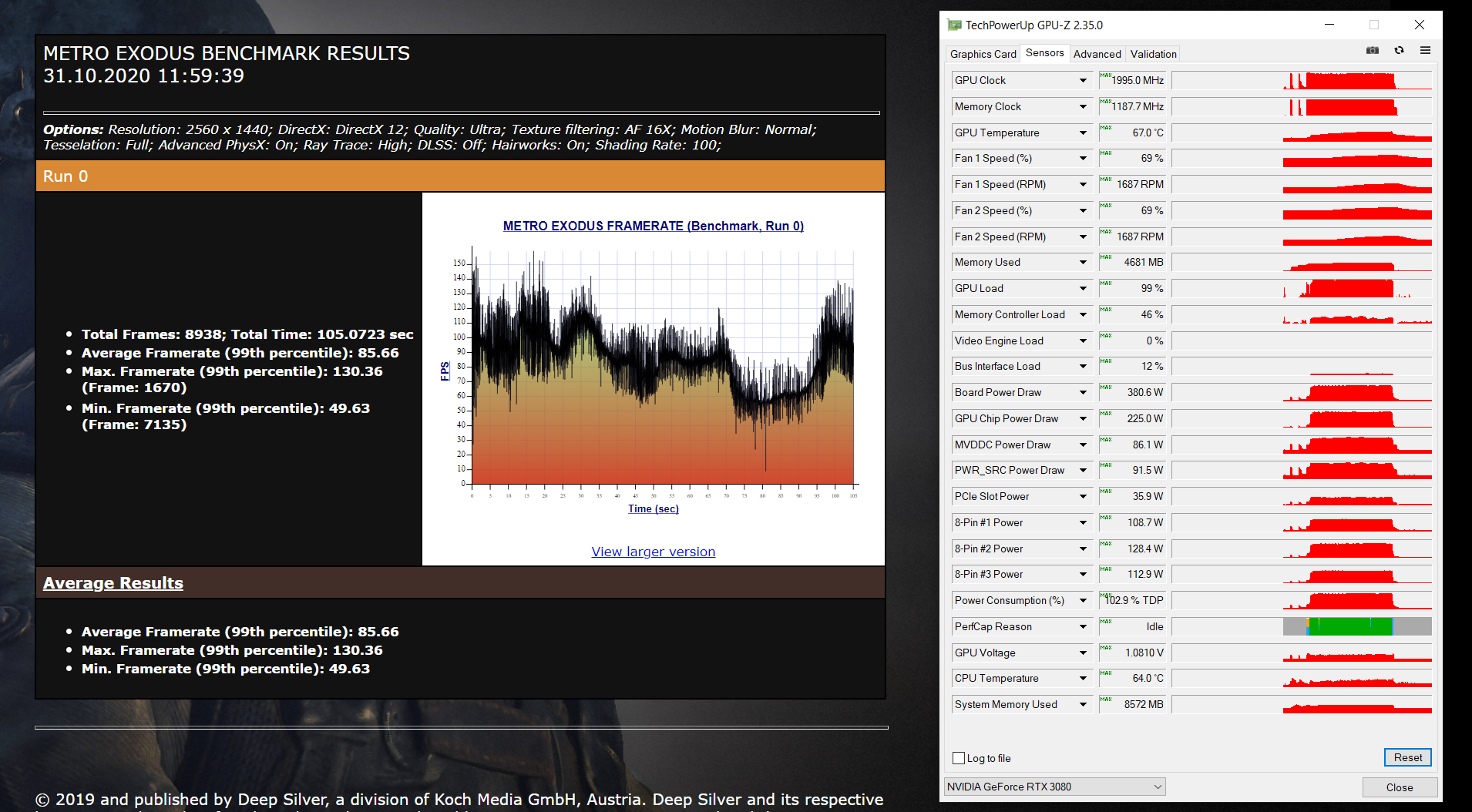Expand the System Memory Used dropdown

click(1083, 704)
